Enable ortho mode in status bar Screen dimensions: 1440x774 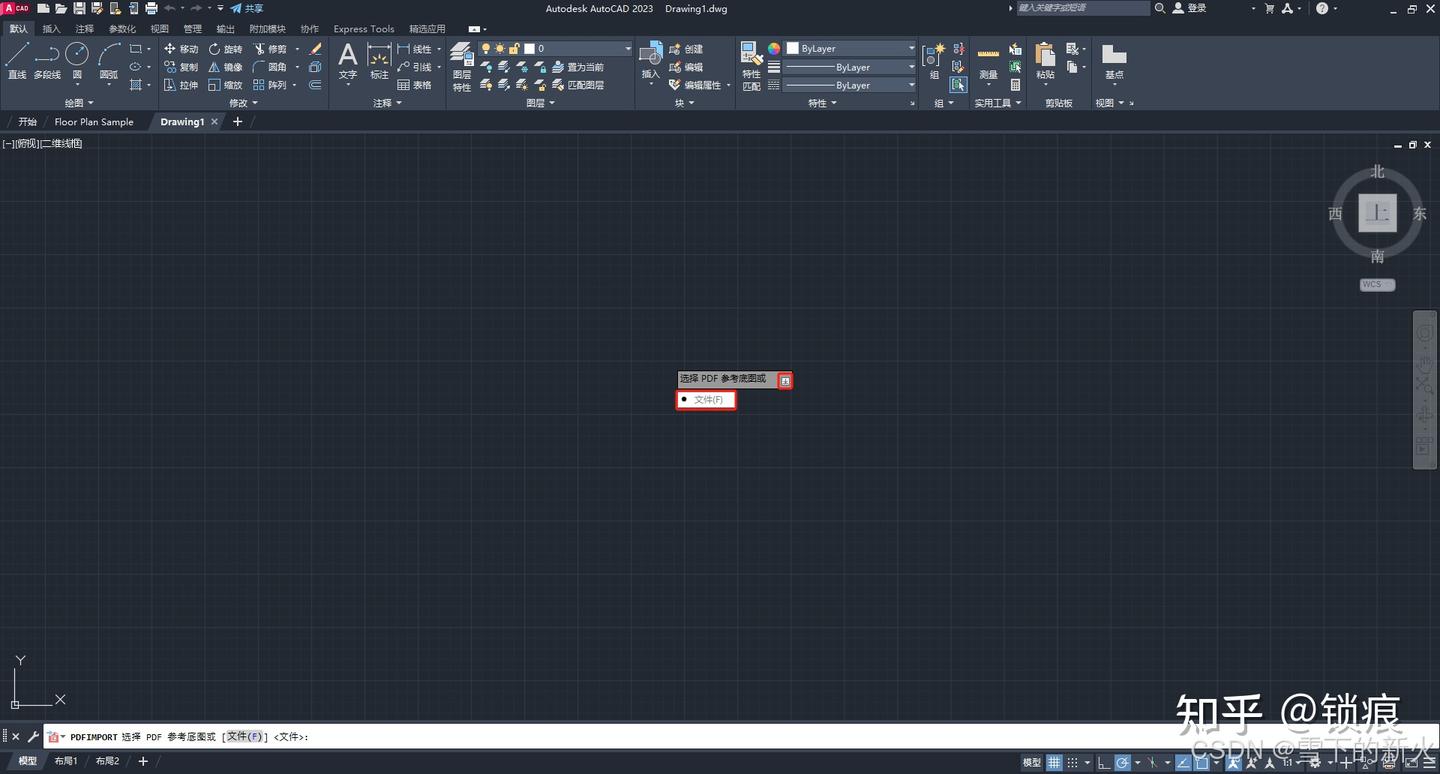(x=1102, y=761)
